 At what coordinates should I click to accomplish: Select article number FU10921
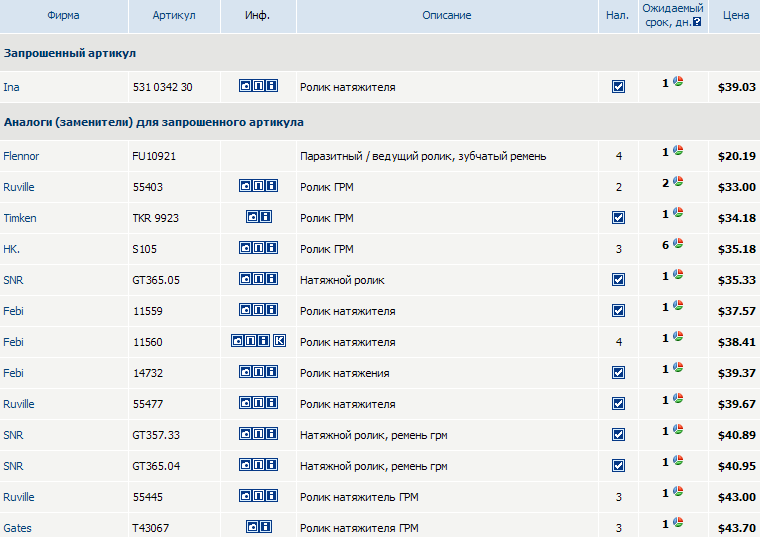pyautogui.click(x=154, y=156)
